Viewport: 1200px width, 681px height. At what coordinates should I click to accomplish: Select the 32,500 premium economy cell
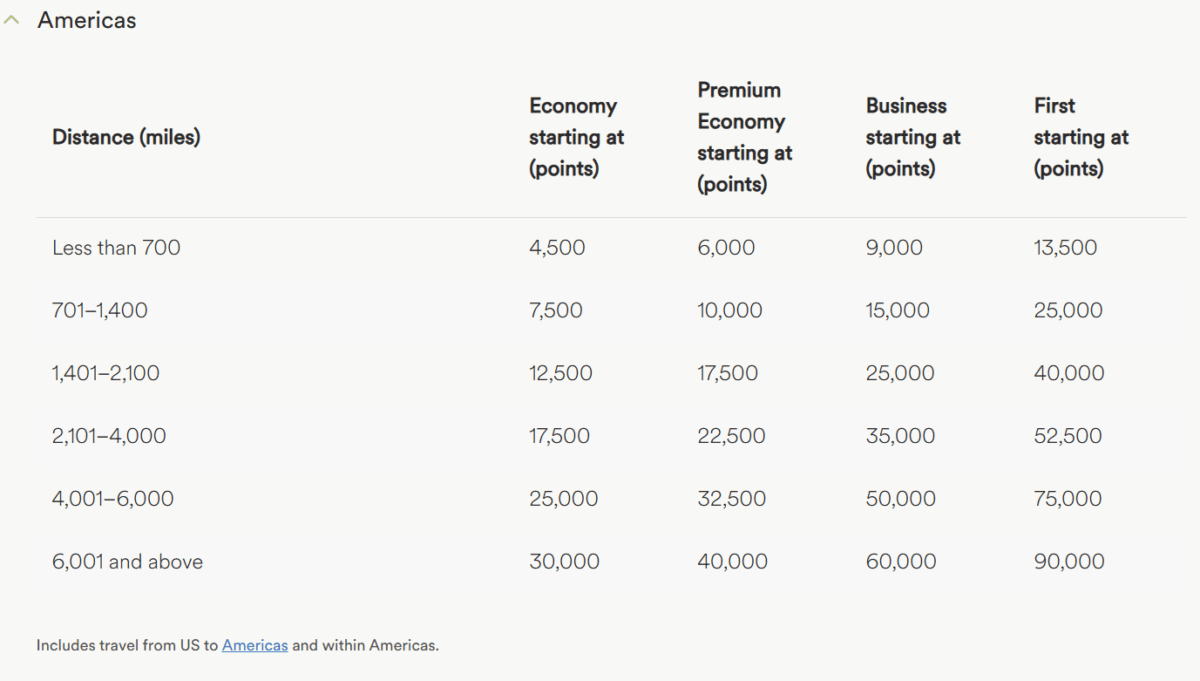pyautogui.click(x=732, y=498)
